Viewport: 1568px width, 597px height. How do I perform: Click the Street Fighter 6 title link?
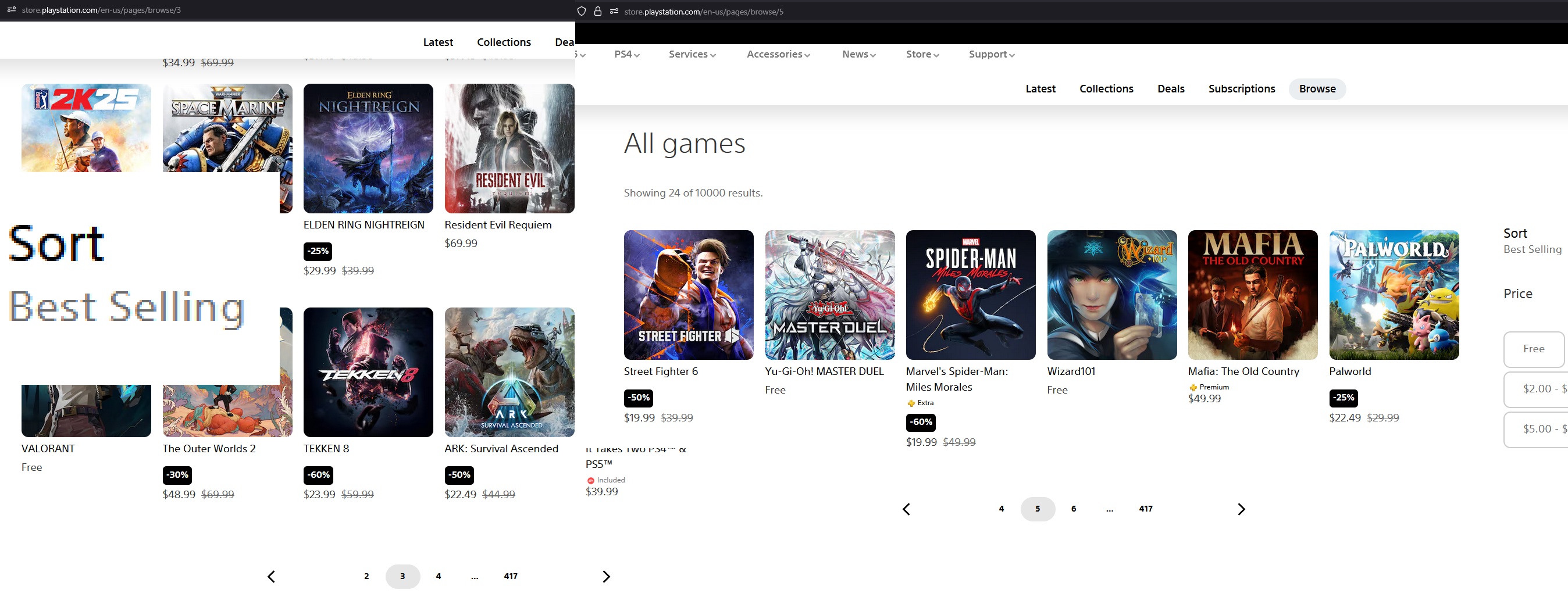click(x=661, y=371)
